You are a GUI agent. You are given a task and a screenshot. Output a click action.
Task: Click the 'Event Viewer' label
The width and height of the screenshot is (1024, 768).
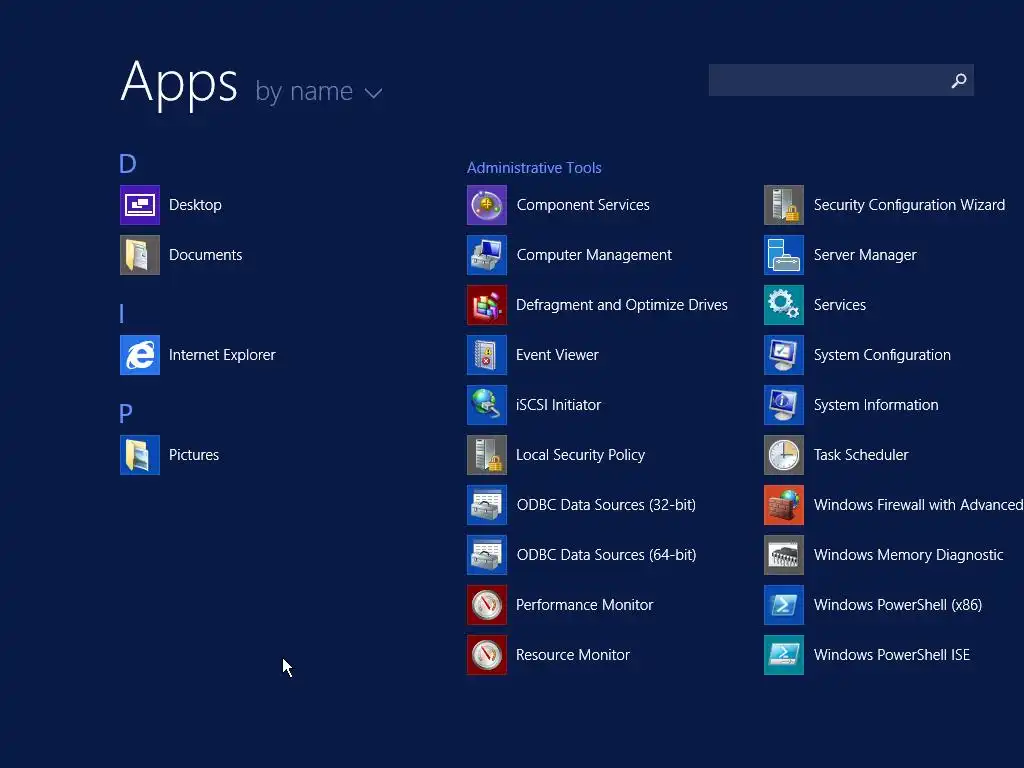click(557, 355)
